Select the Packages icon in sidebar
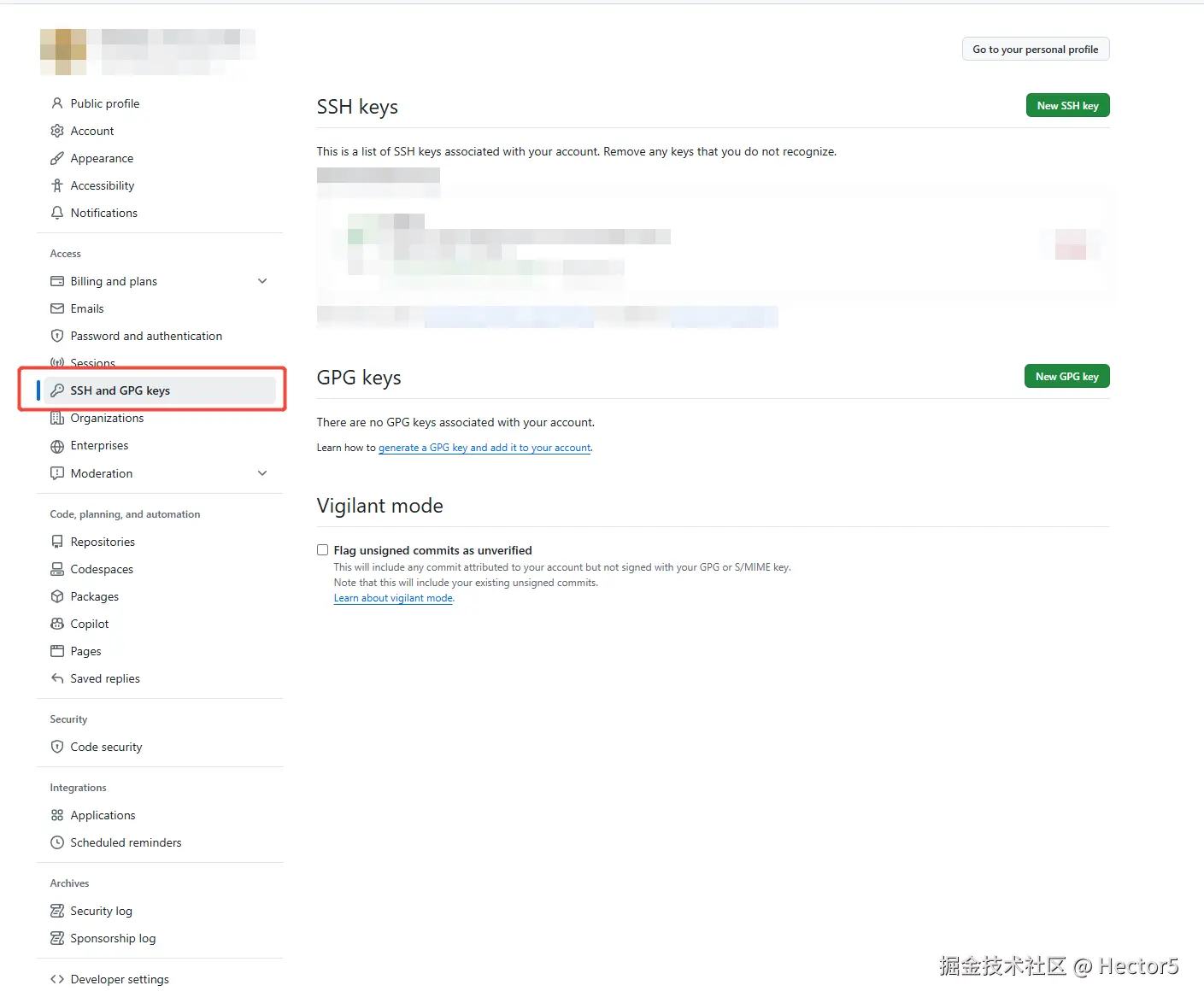The image size is (1204, 1003). coord(56,596)
